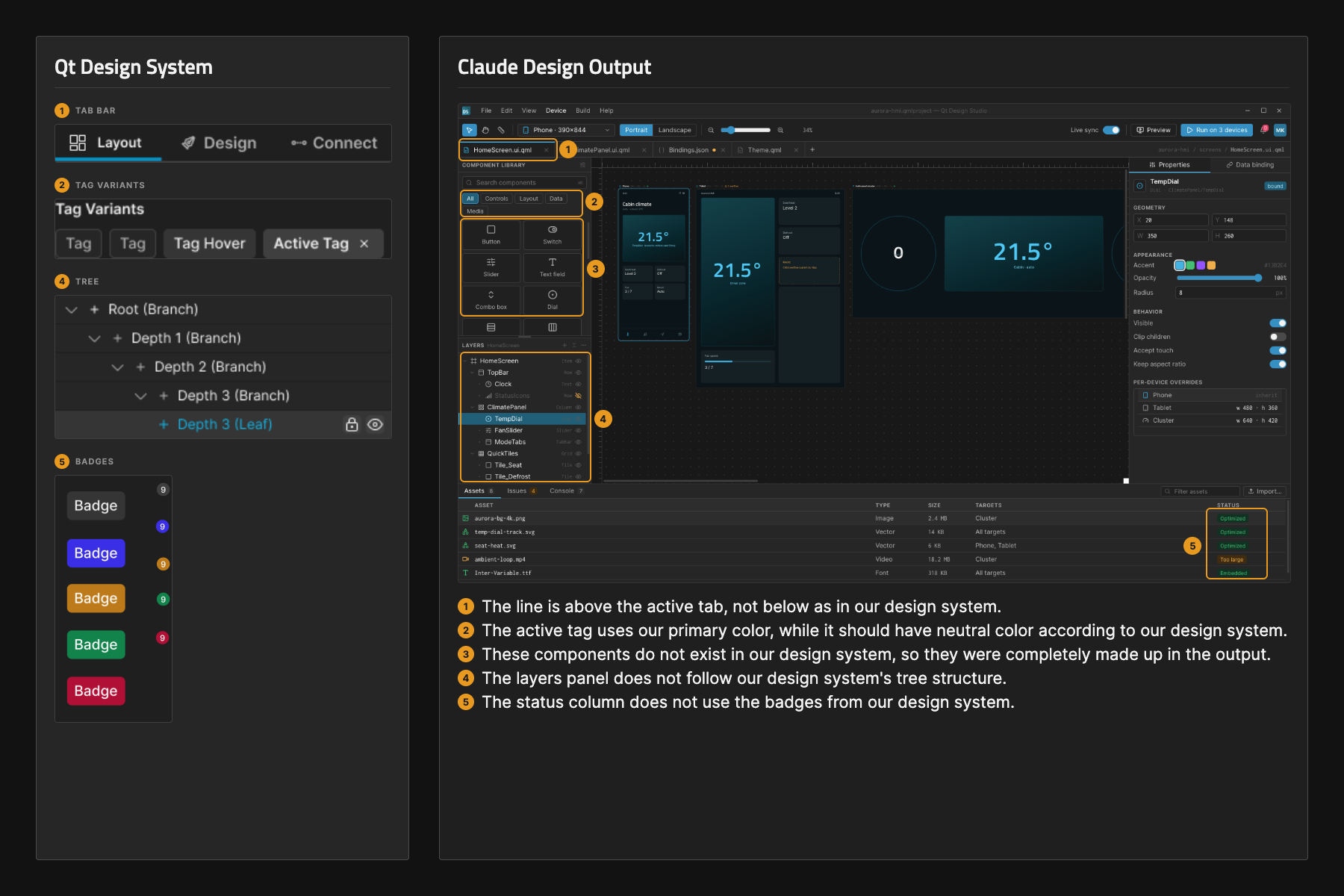Close the Bindings.json tab
1344x896 pixels.
tap(723, 150)
